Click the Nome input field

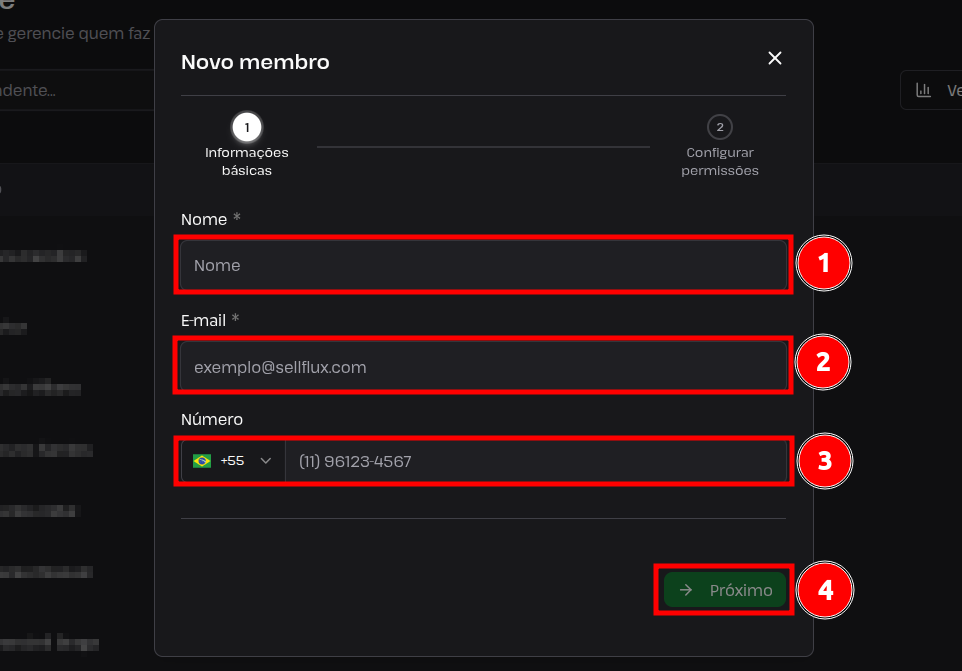point(483,265)
